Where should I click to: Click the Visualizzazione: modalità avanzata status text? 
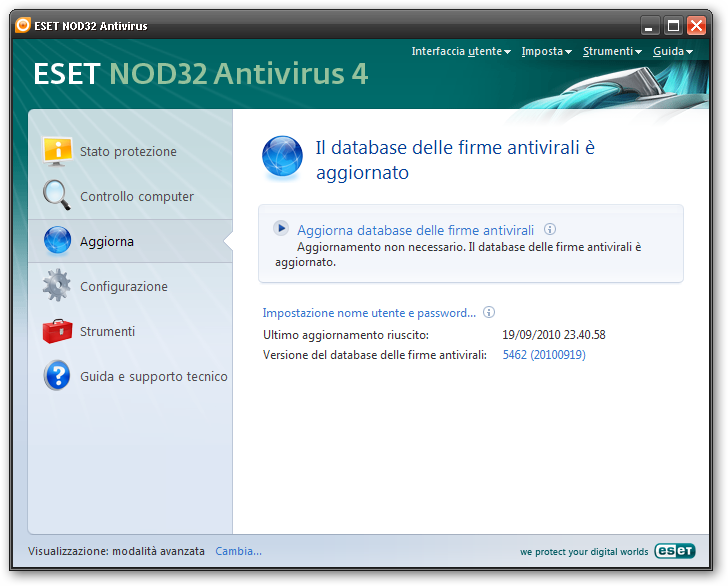coord(116,551)
